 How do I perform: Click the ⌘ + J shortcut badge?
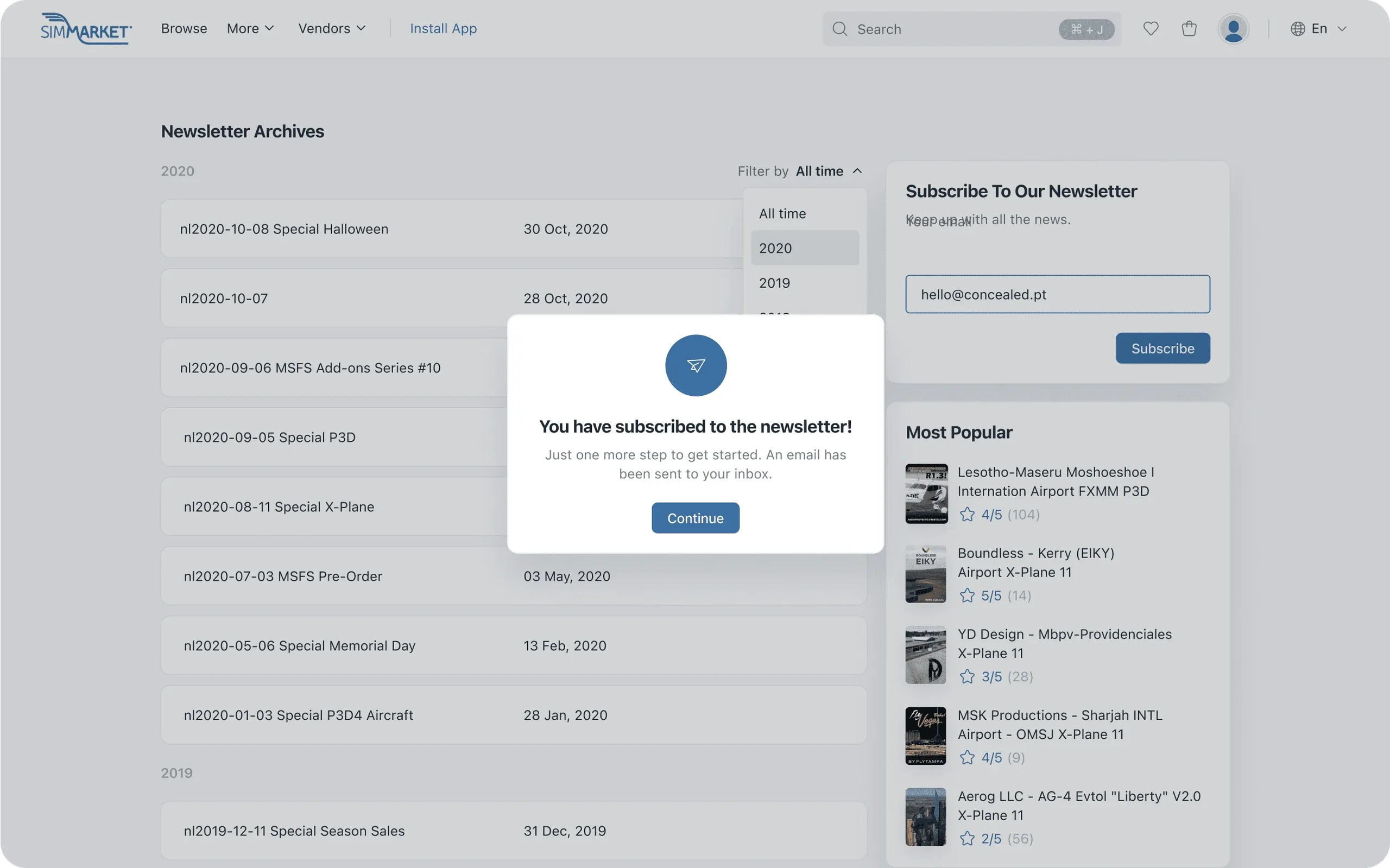[x=1086, y=29]
